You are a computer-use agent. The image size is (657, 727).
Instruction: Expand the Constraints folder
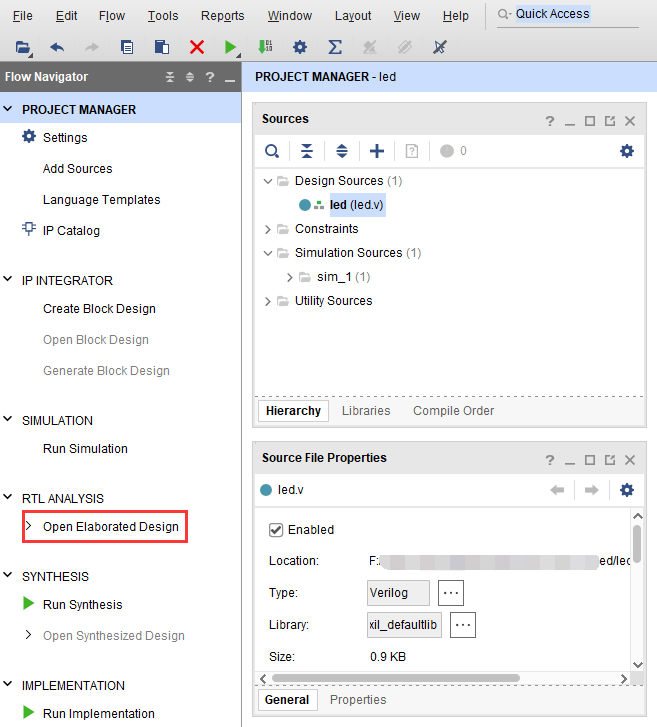(268, 229)
